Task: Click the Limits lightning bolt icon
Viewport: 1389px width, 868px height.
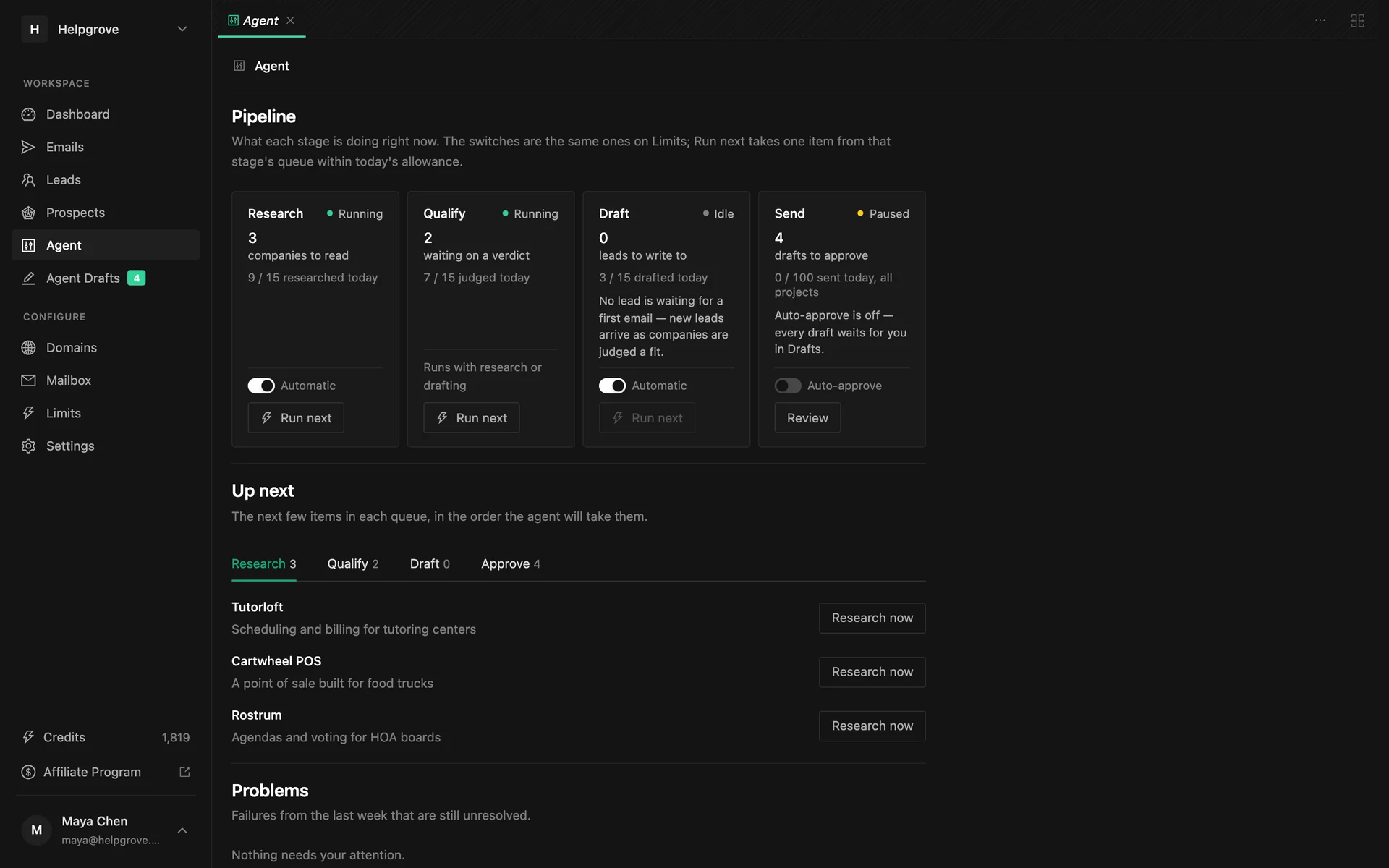Action: pyautogui.click(x=28, y=413)
